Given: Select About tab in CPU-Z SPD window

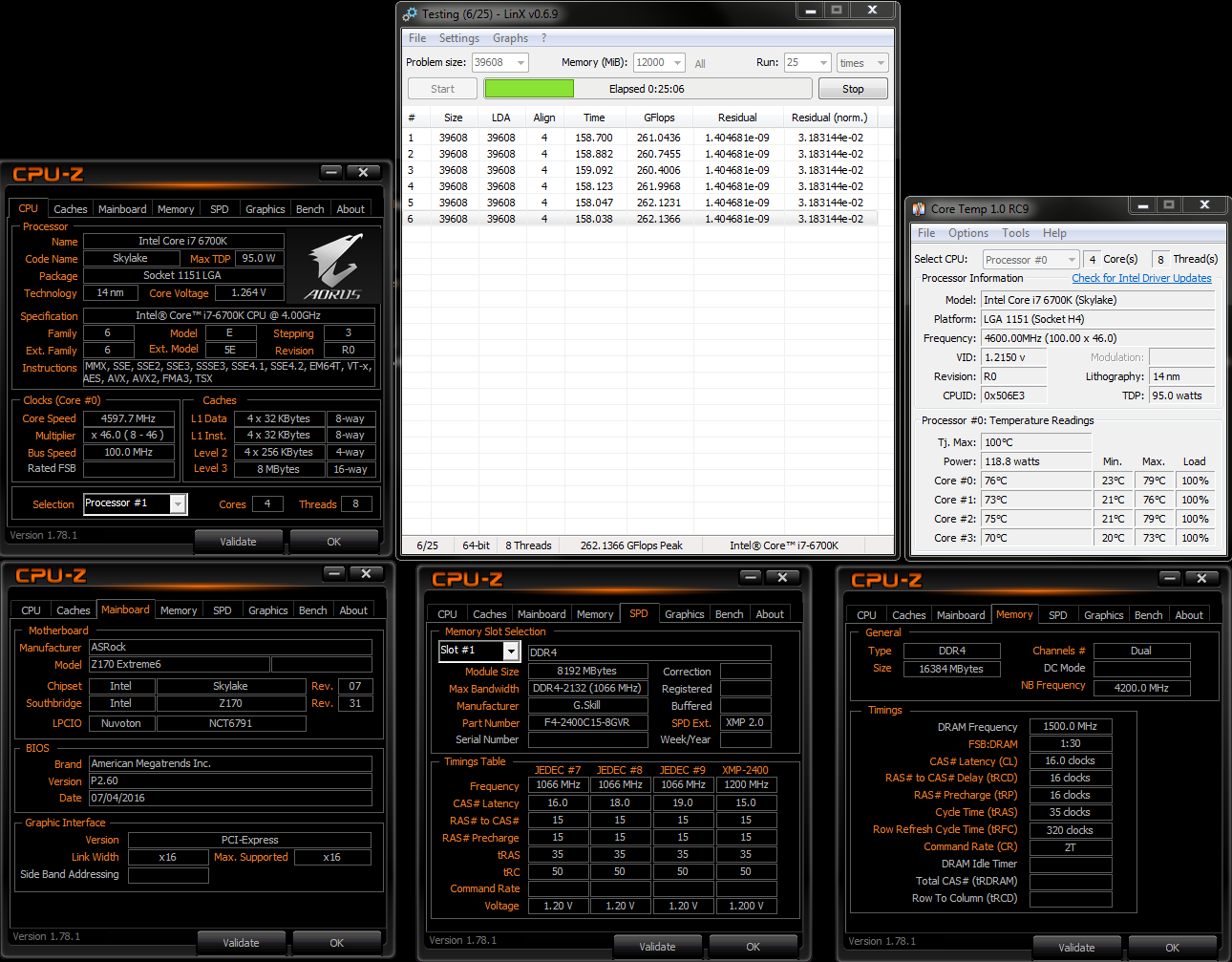Looking at the screenshot, I should (770, 614).
